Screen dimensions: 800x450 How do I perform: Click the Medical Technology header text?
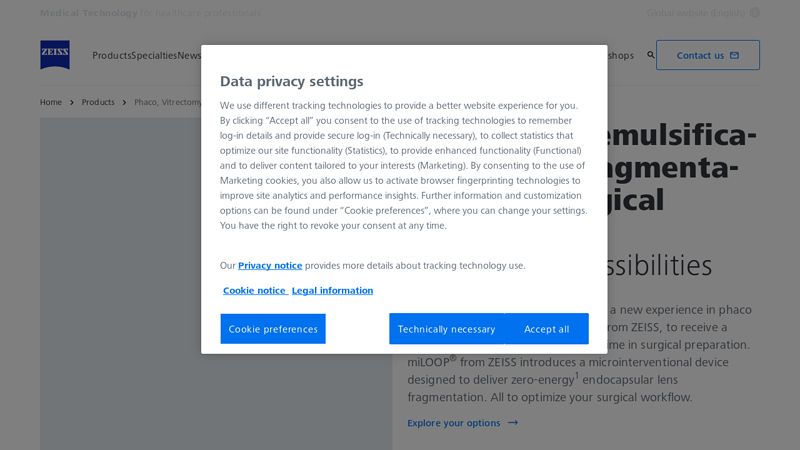pos(89,13)
